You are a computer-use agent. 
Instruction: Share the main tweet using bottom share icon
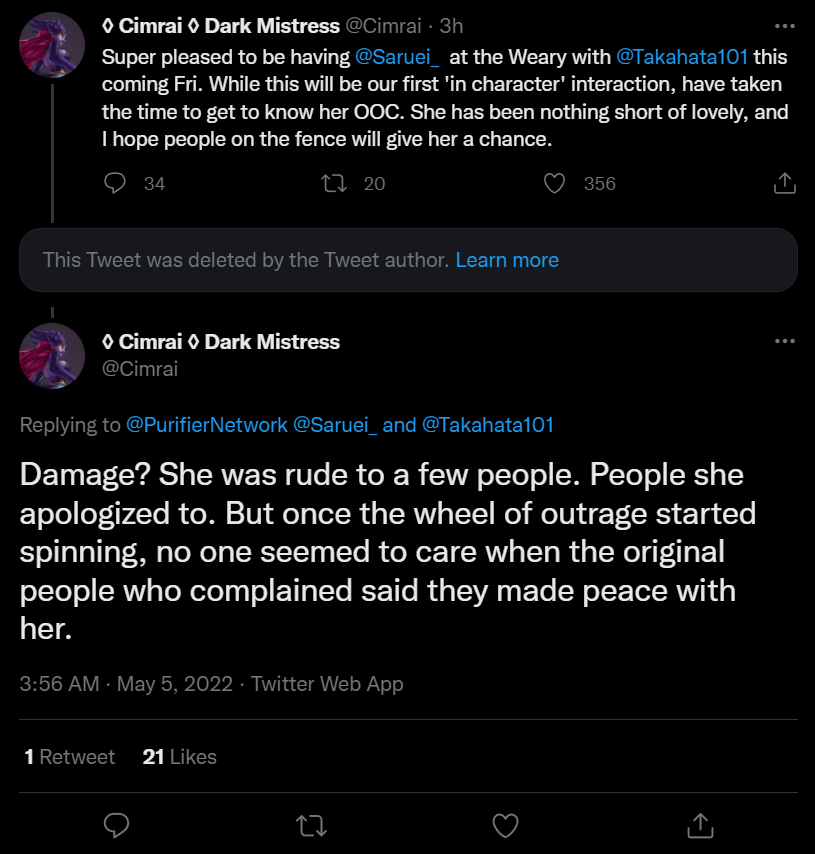[700, 825]
